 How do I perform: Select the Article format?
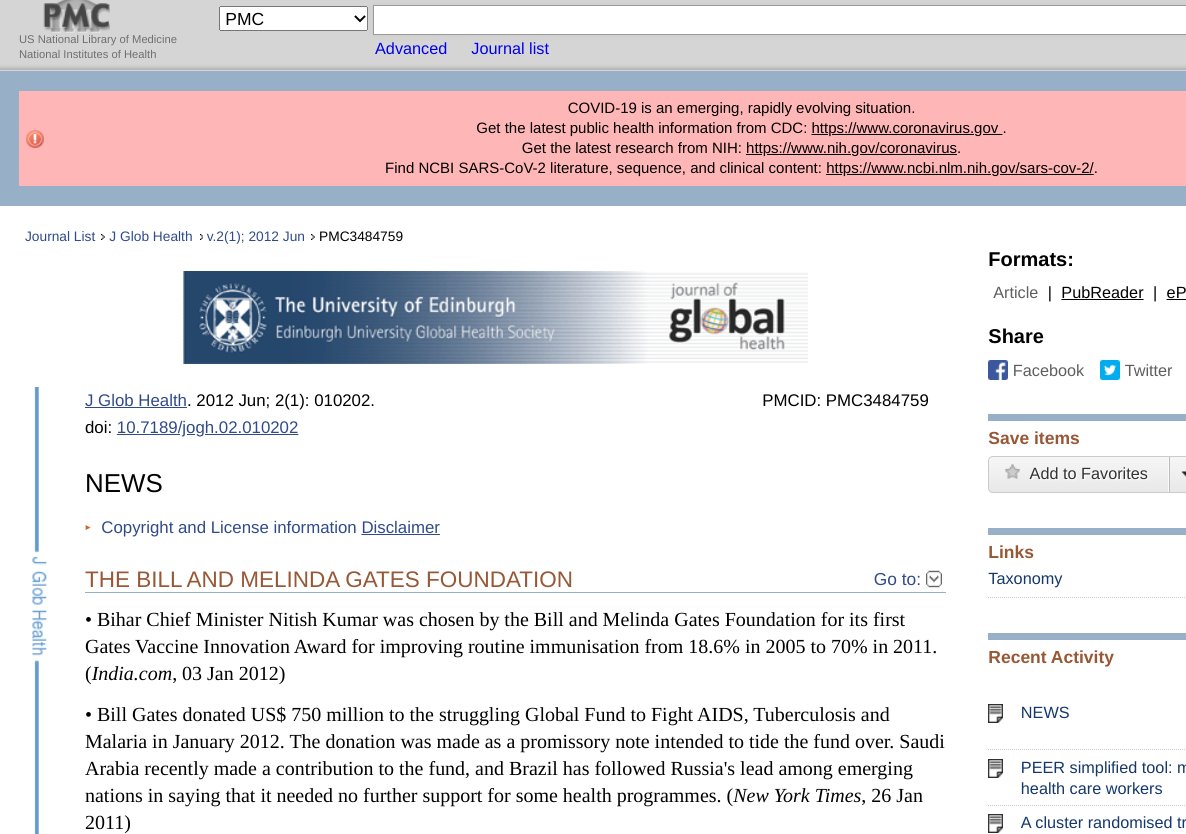(1015, 293)
